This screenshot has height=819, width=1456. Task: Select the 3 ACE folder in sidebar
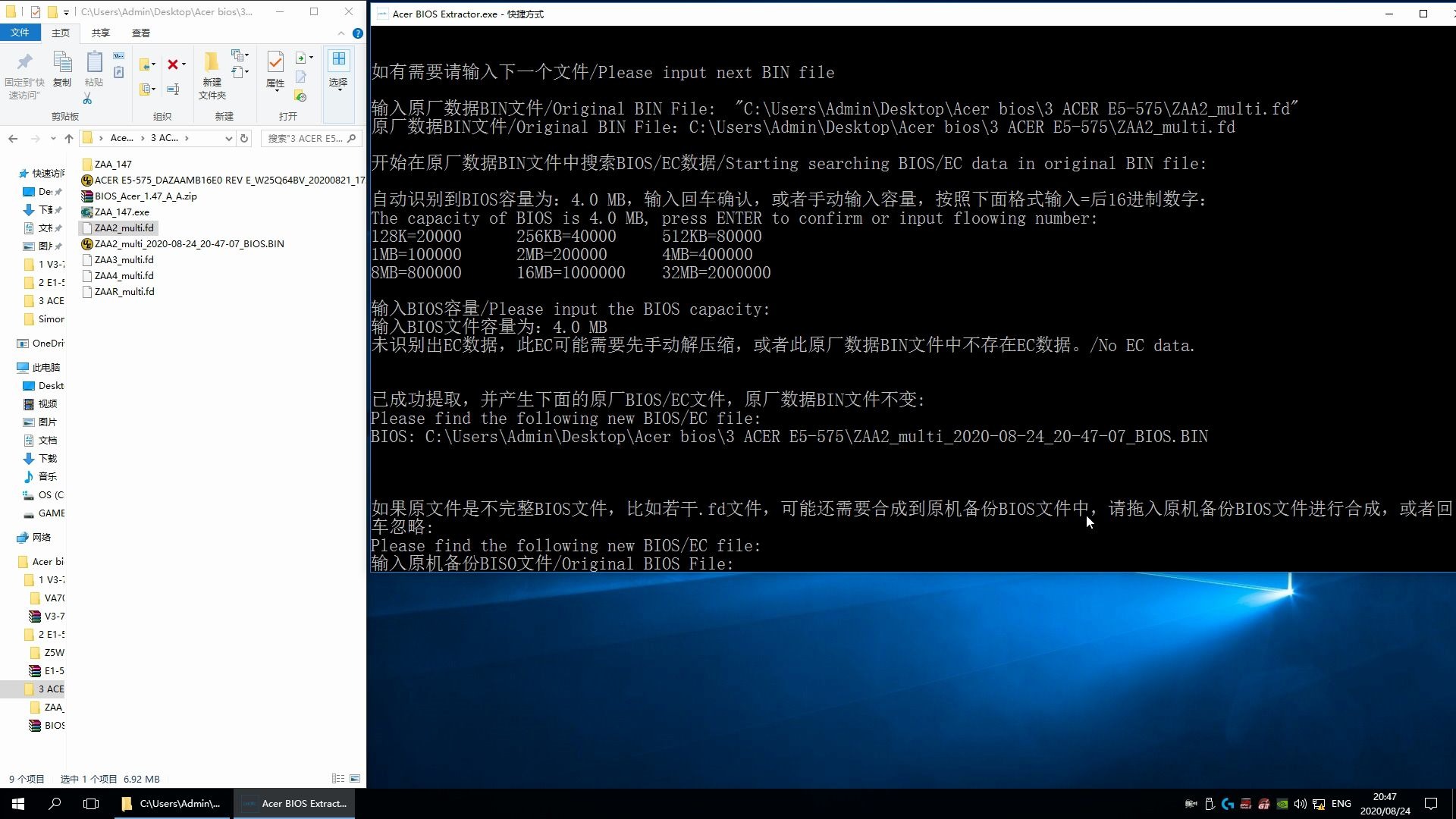(x=51, y=688)
